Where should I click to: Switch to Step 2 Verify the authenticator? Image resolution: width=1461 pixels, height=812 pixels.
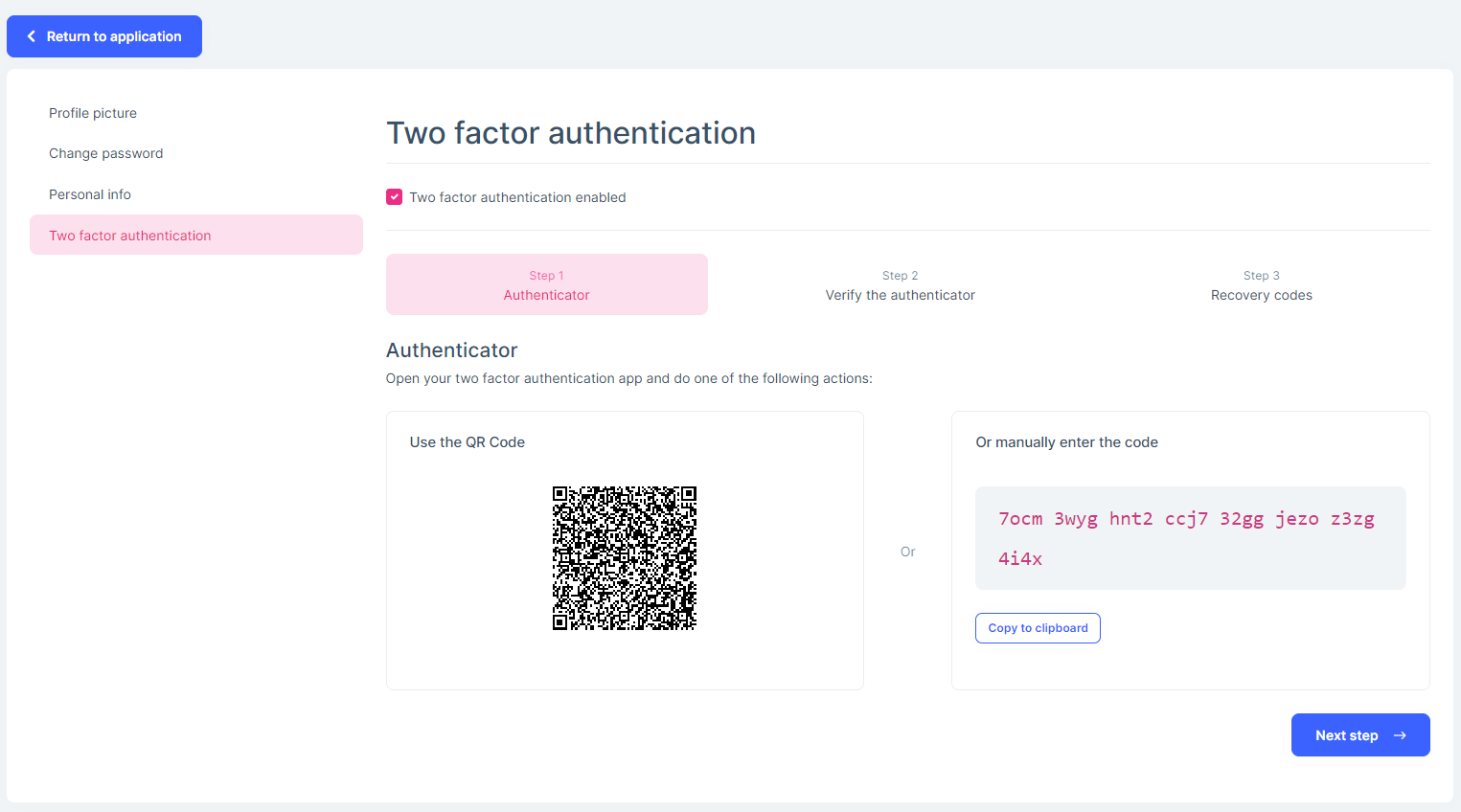click(x=900, y=284)
